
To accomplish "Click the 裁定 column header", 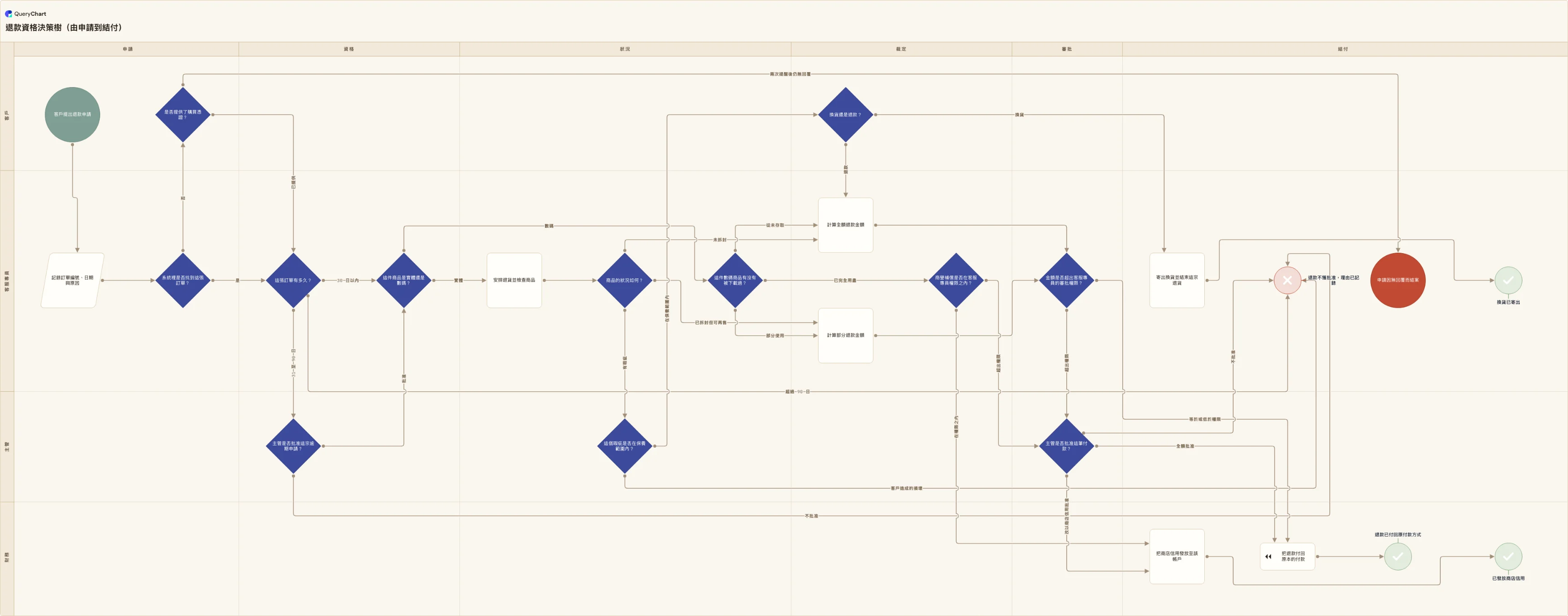I will coord(902,49).
